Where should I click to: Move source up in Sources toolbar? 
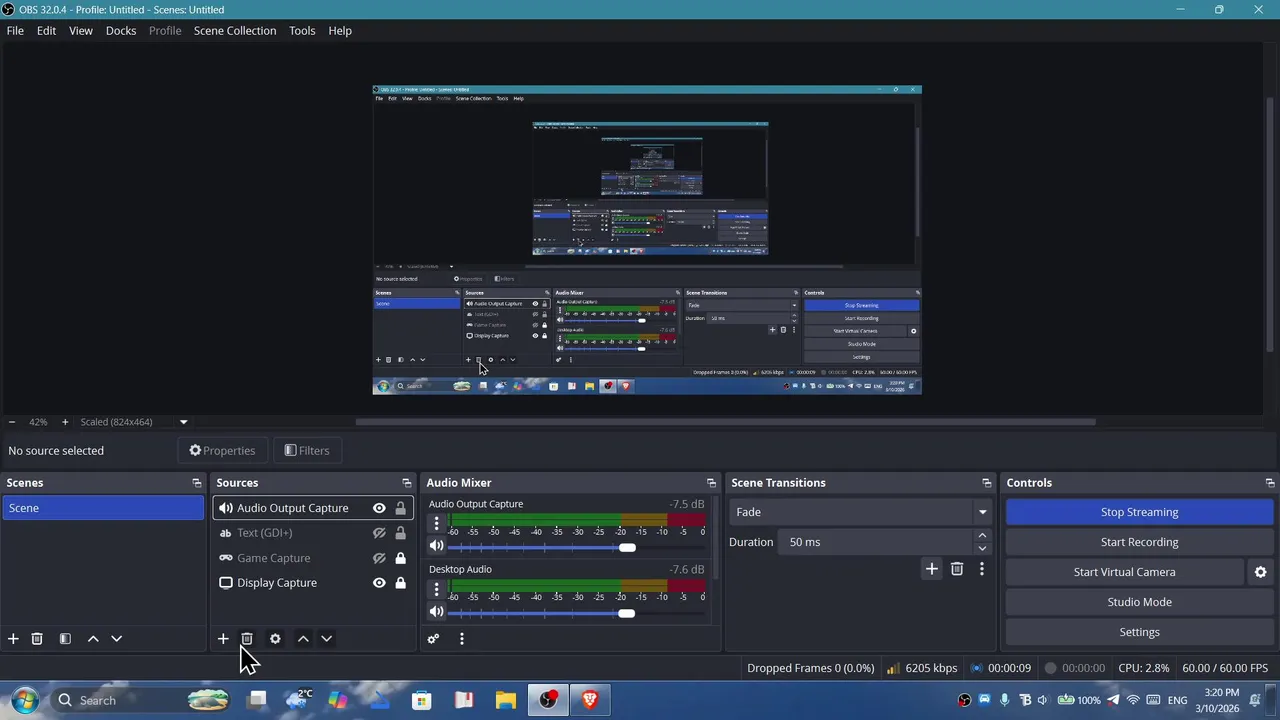(x=303, y=639)
